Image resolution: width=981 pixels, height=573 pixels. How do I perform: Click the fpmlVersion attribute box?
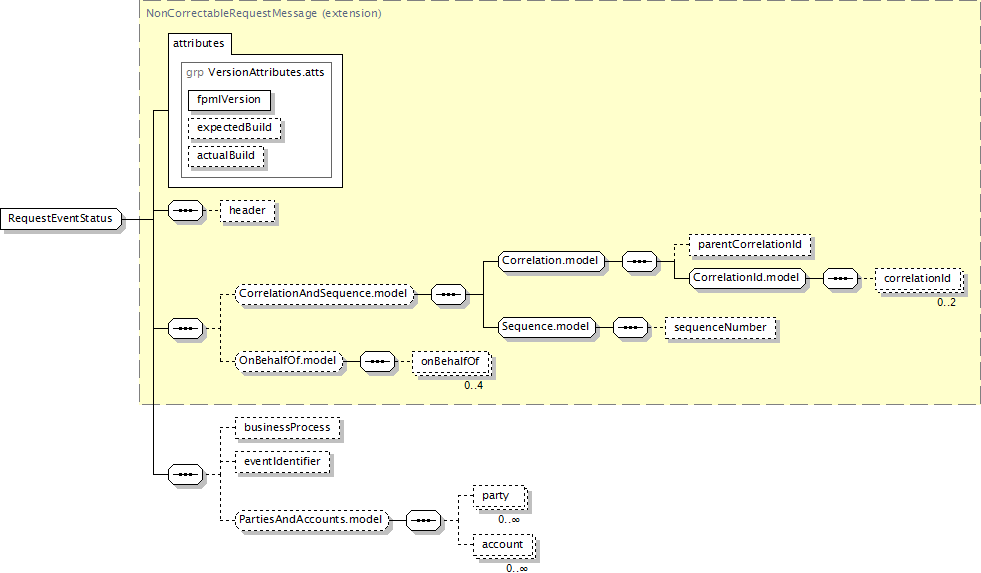(x=229, y=100)
